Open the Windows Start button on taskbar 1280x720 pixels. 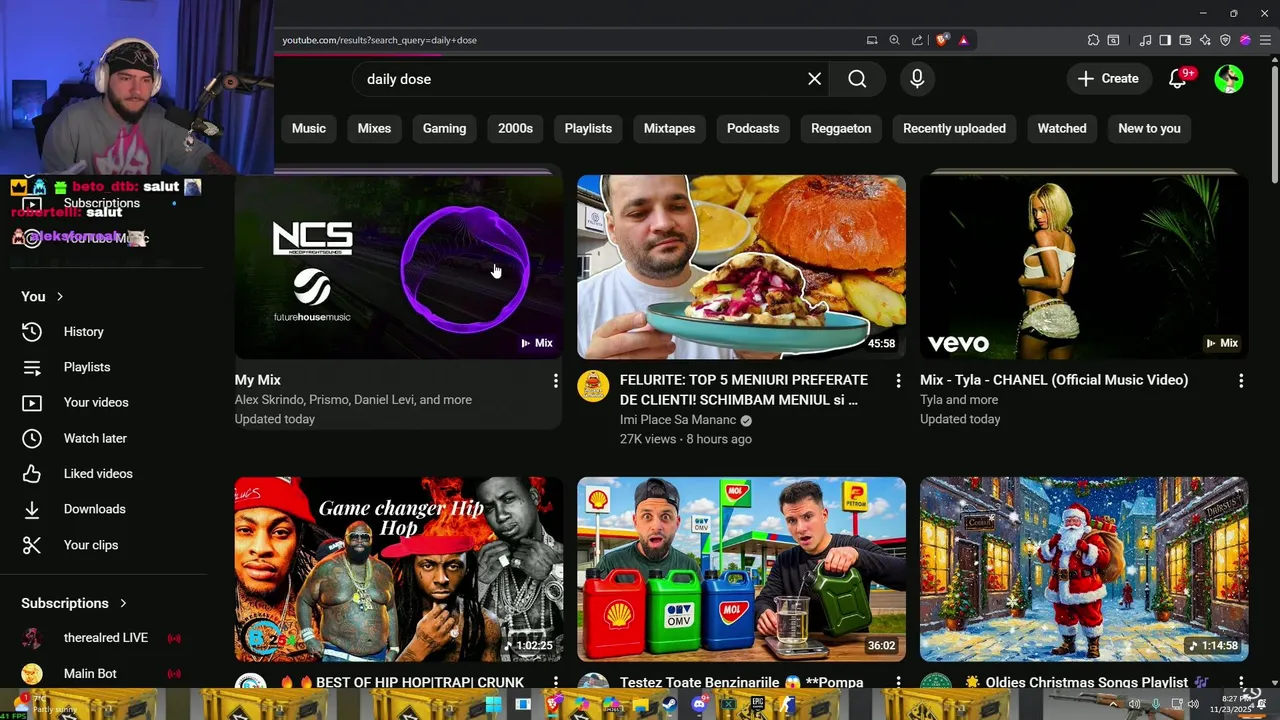494,705
